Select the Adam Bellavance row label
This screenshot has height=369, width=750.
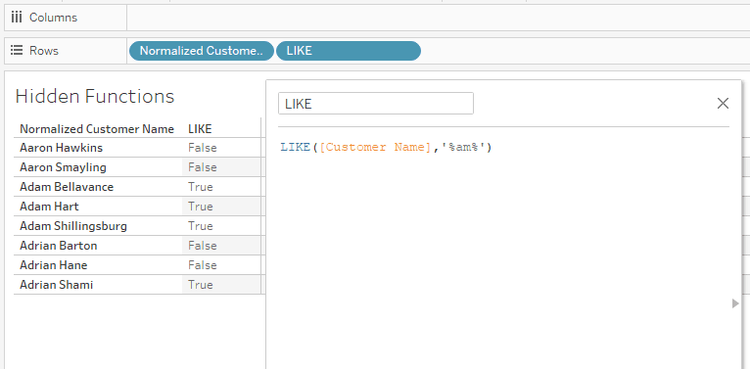(x=66, y=187)
